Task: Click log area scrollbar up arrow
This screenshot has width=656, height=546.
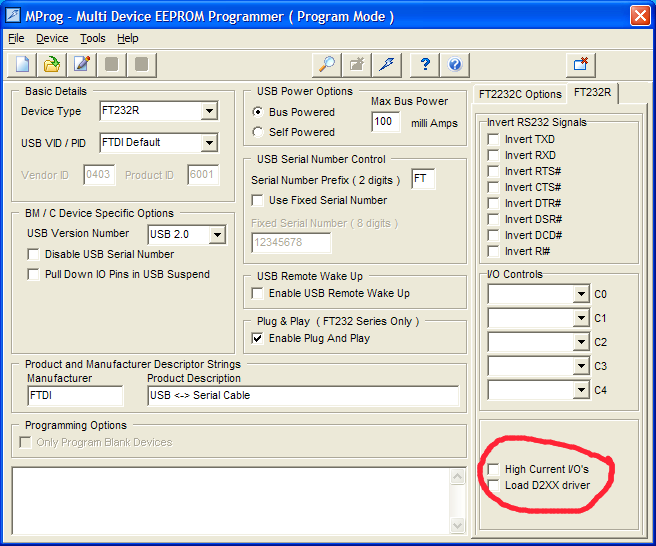Action: point(457,477)
